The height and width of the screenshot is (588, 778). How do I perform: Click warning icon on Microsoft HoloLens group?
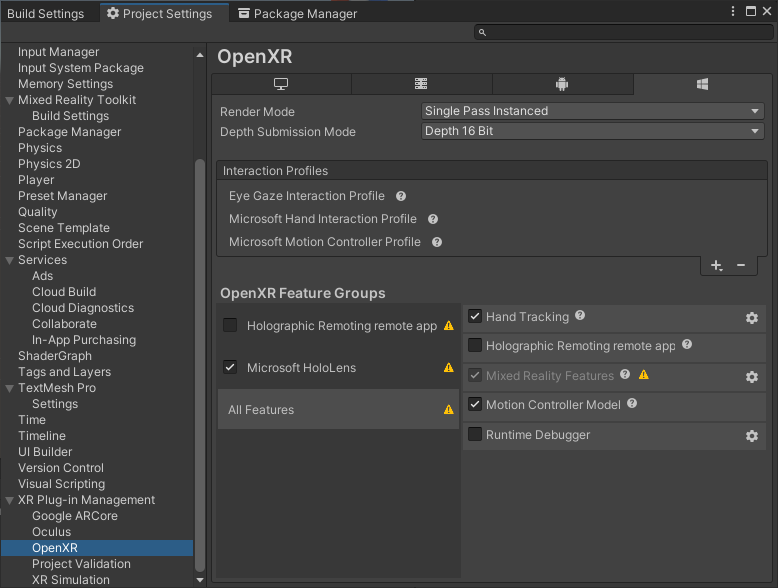click(449, 368)
